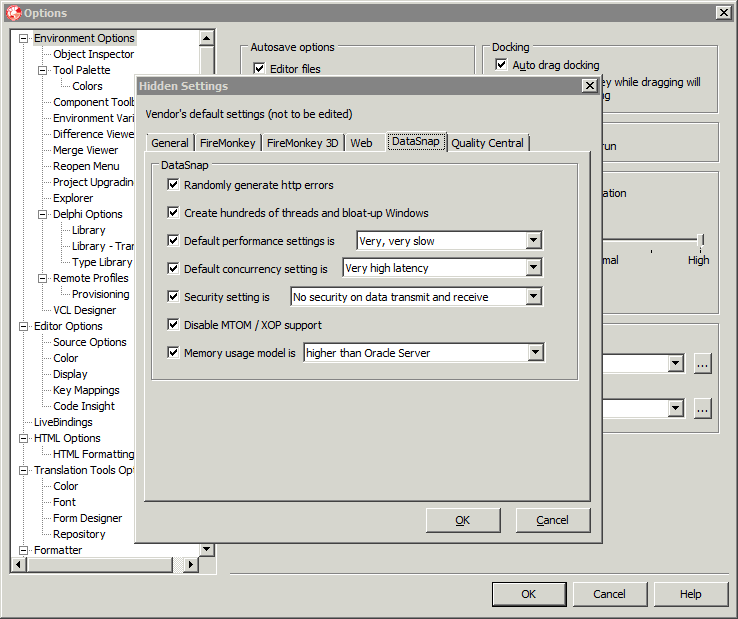Select Repository in the tree
Viewport: 738px width, 619px height.
(79, 534)
